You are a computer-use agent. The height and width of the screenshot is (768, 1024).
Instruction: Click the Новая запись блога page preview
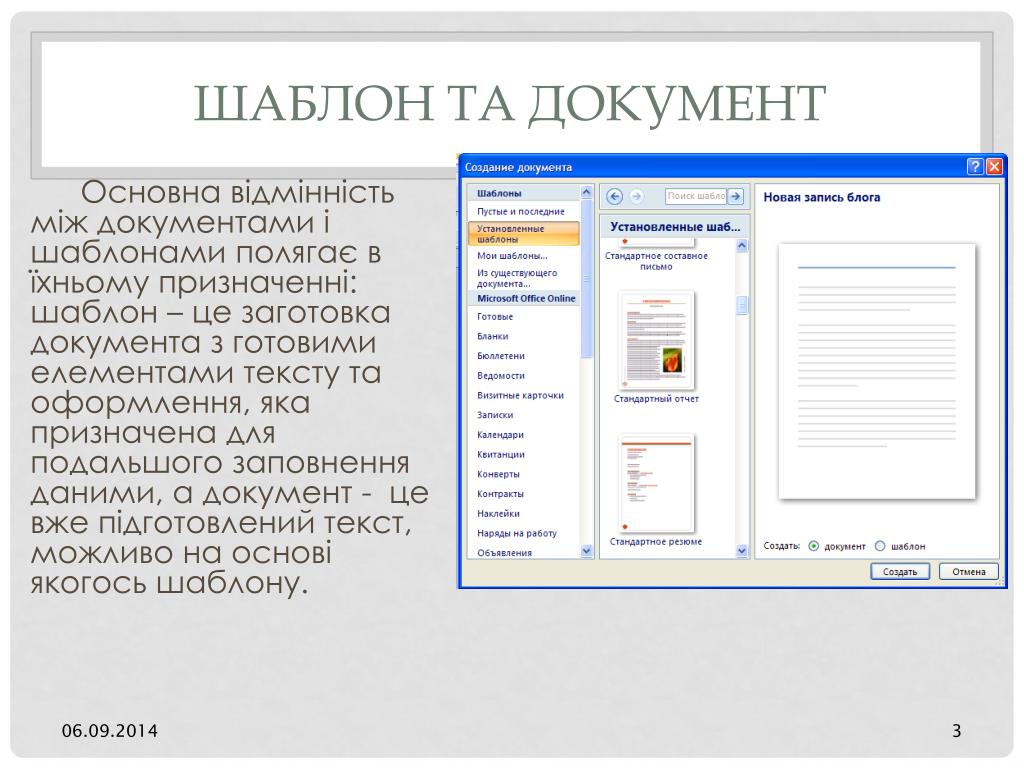click(877, 372)
